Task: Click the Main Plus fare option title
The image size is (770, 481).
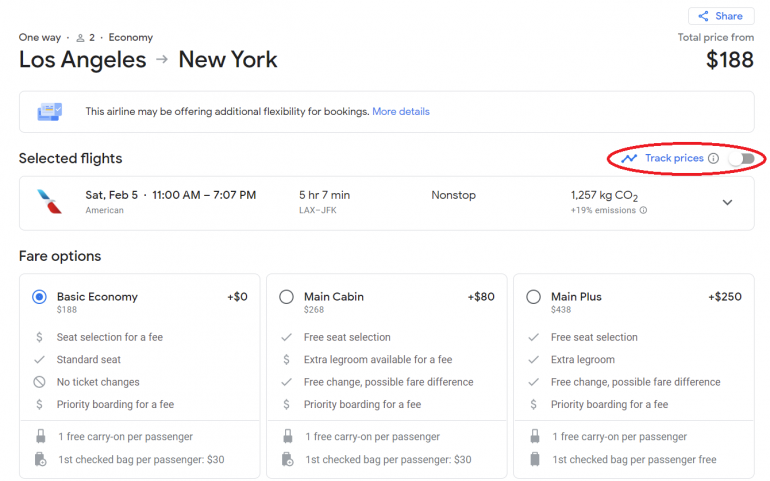Action: click(x=576, y=297)
